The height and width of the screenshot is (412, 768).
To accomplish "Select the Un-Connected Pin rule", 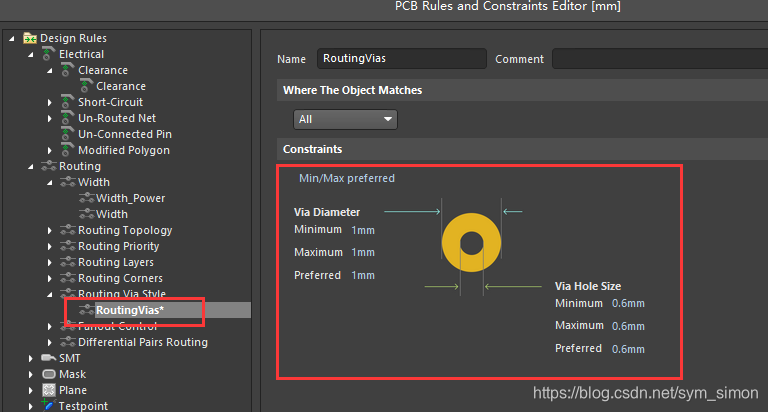I will click(x=124, y=134).
